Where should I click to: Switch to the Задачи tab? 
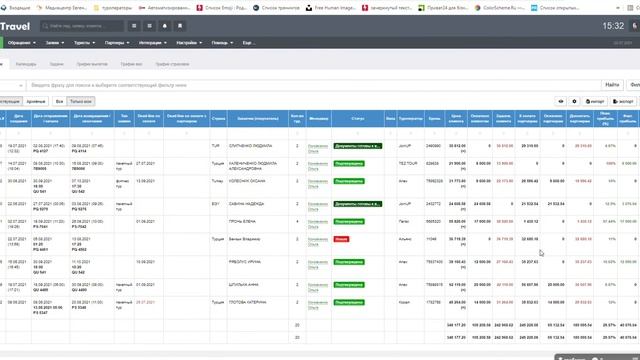[x=56, y=64]
